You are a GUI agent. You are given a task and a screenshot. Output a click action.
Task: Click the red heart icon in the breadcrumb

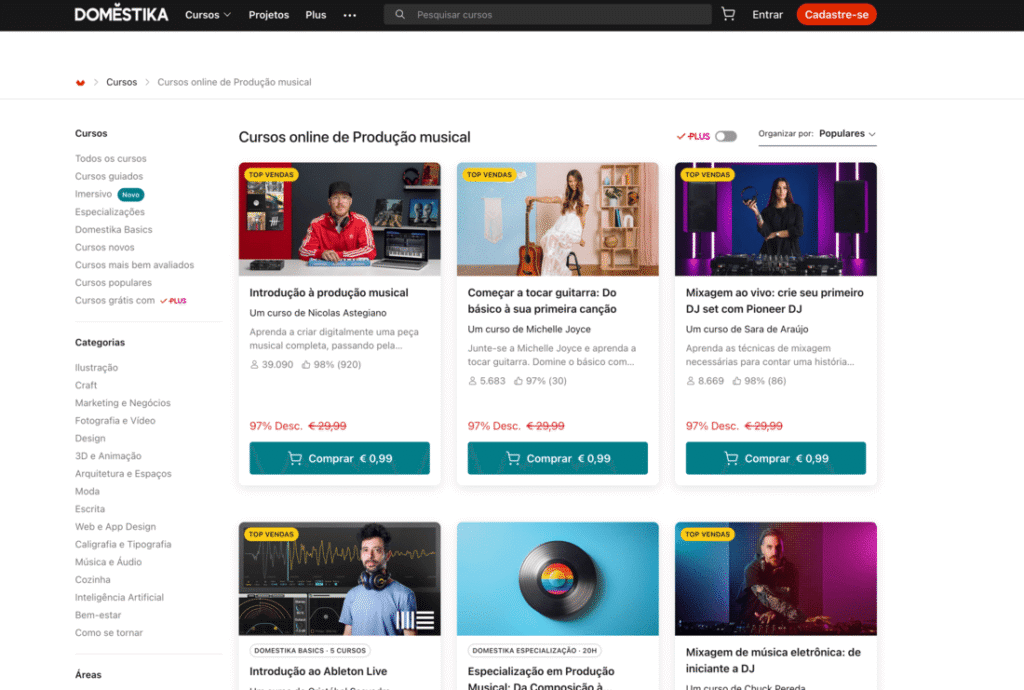80,82
